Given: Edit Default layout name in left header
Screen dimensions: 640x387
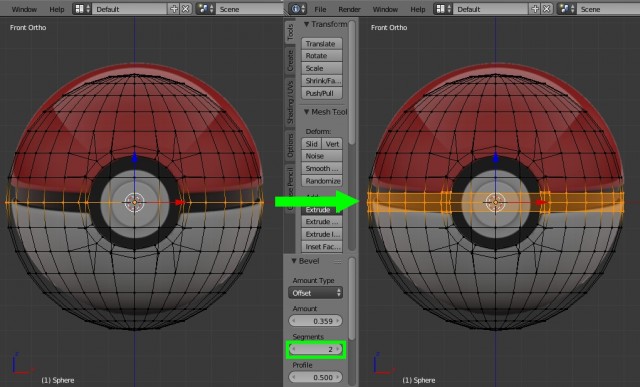Looking at the screenshot, I should point(130,9).
